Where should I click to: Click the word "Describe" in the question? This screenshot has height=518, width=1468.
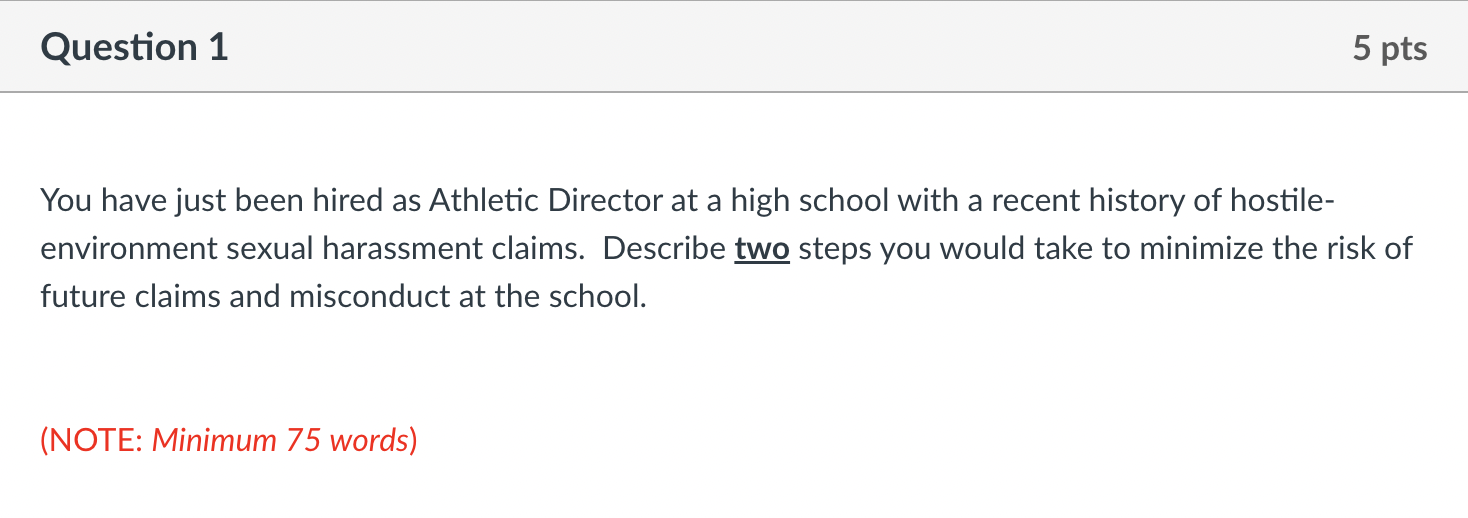pos(665,249)
